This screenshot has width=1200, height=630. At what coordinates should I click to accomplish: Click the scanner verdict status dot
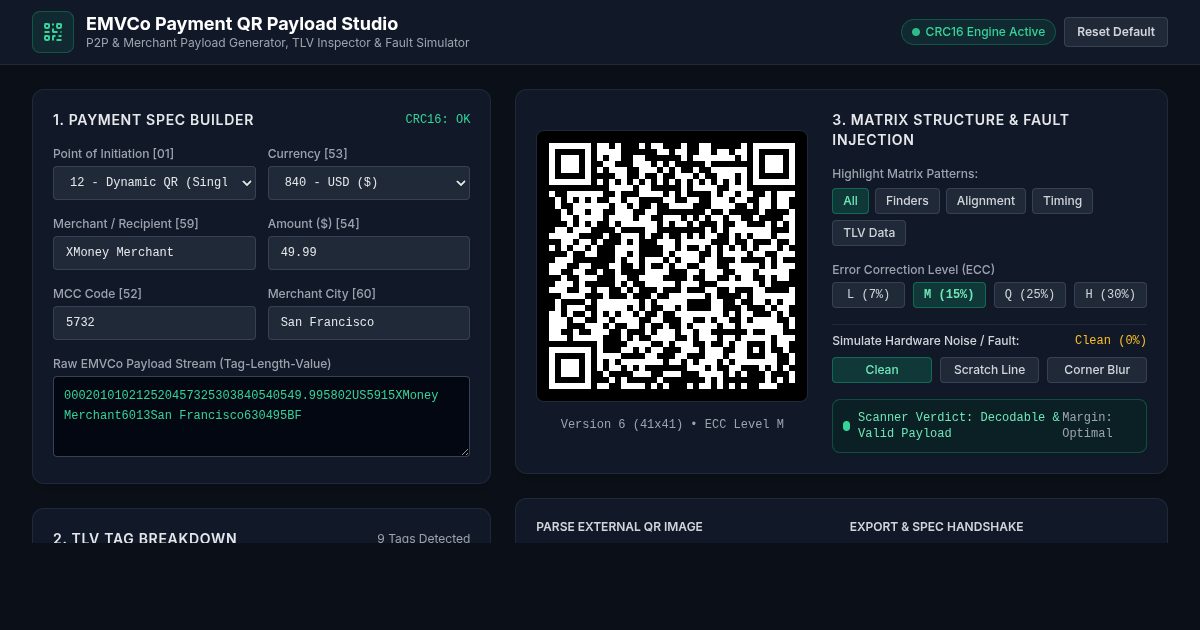coord(847,426)
